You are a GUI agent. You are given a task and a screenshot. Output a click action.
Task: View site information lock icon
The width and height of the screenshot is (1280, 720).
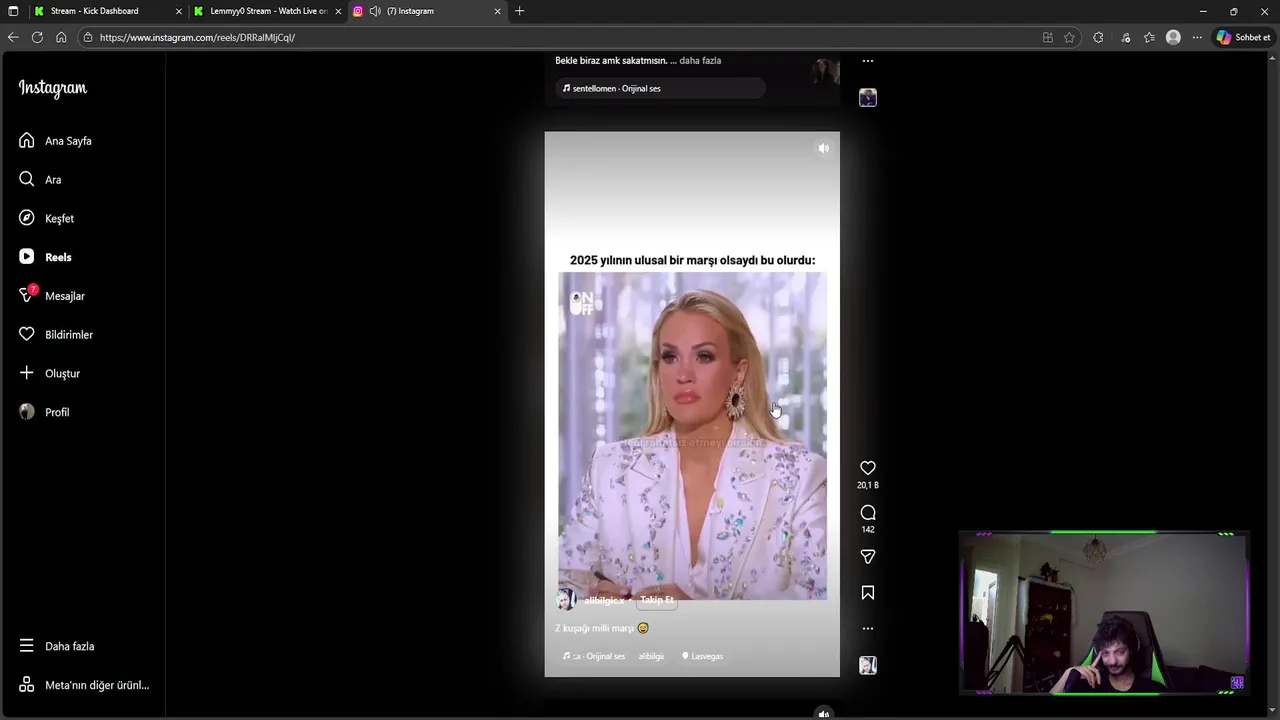tap(88, 37)
